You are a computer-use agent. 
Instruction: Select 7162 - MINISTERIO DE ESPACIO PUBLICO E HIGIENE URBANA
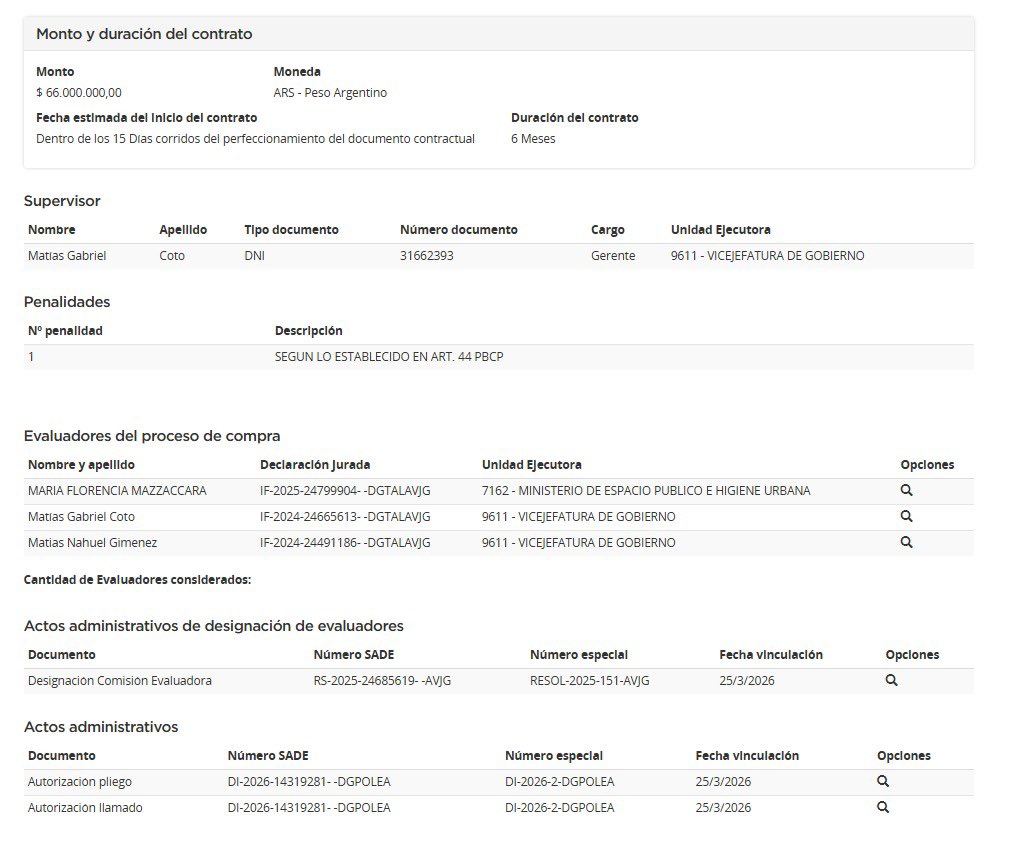click(x=646, y=490)
